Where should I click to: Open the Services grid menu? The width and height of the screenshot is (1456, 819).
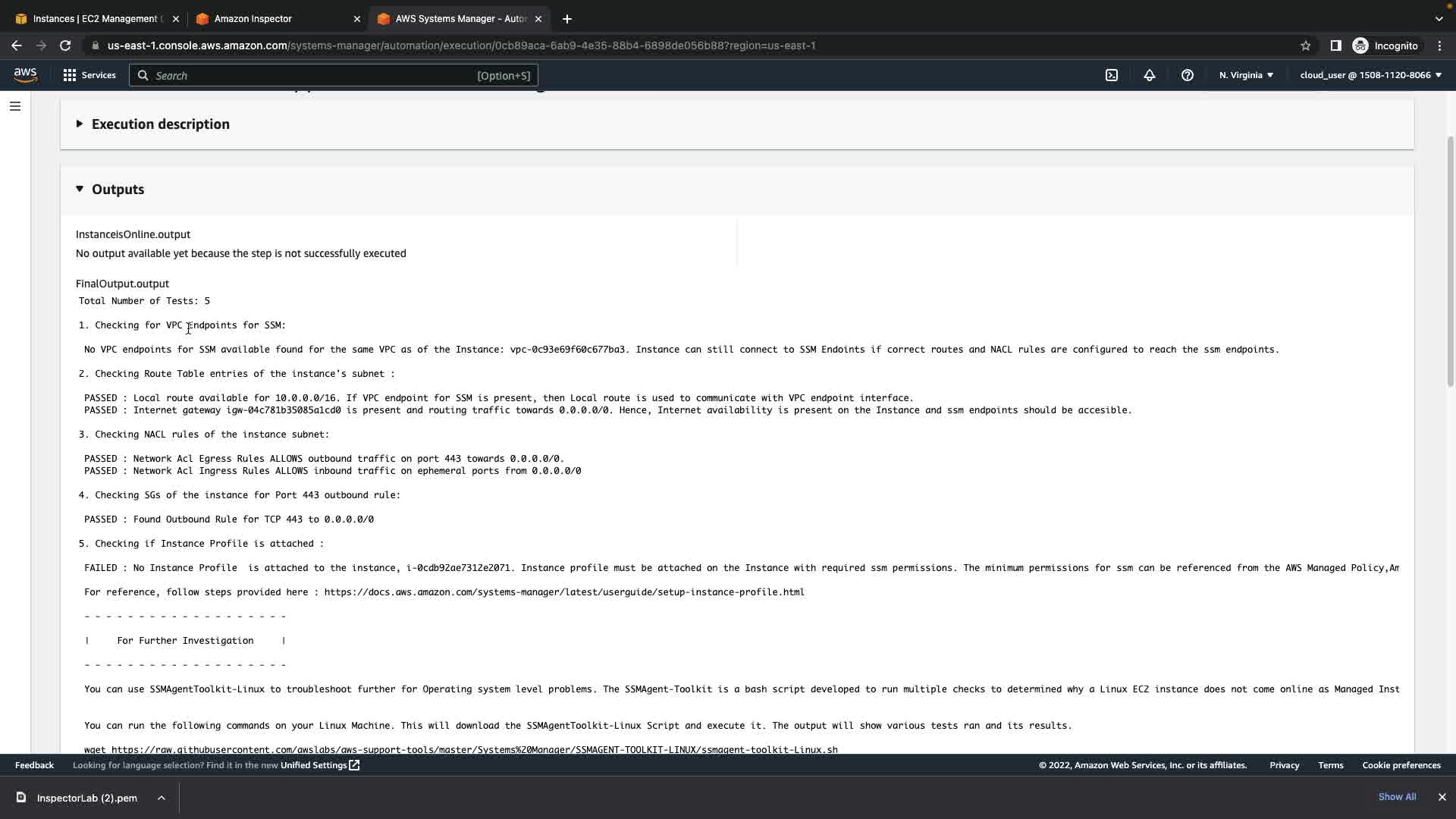(89, 75)
